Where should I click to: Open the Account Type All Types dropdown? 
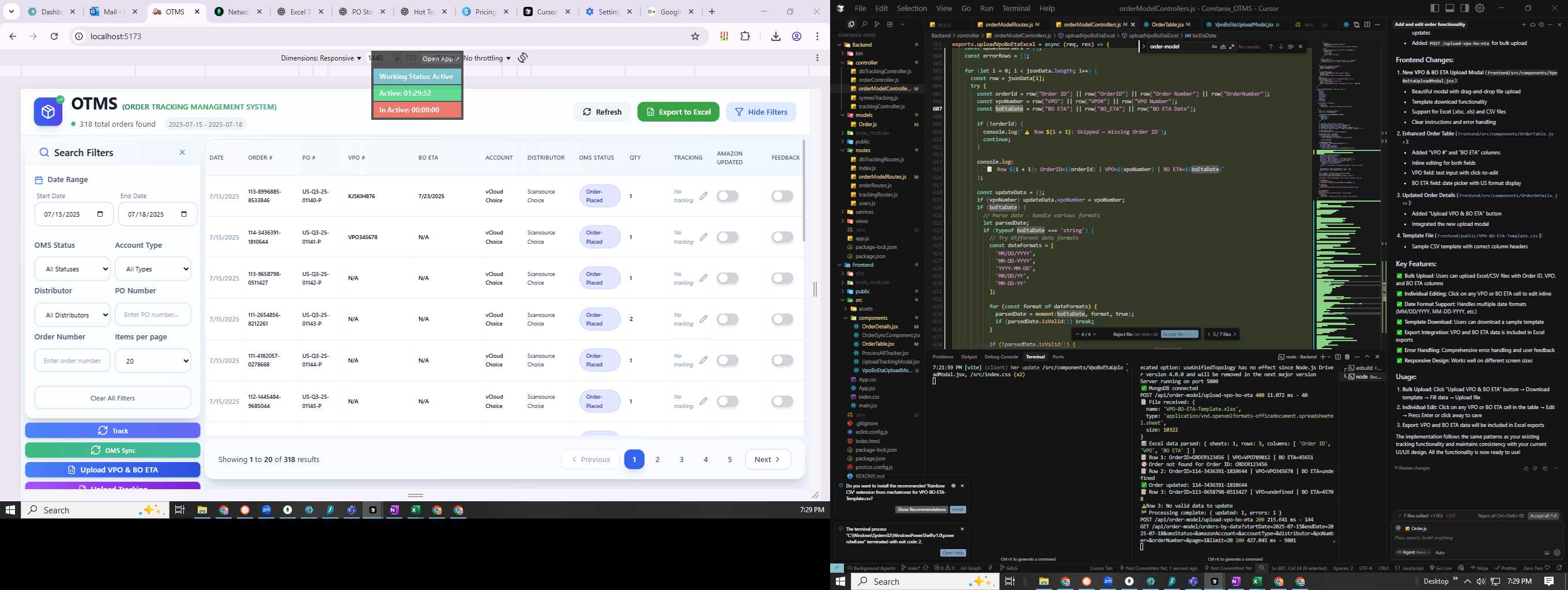coord(153,269)
